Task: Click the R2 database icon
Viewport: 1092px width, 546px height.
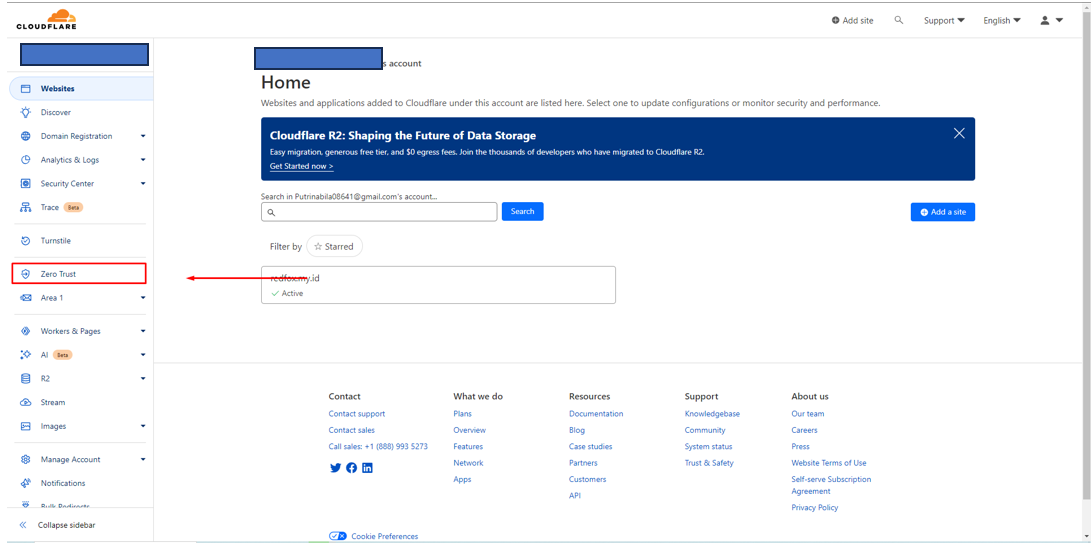Action: [x=26, y=378]
